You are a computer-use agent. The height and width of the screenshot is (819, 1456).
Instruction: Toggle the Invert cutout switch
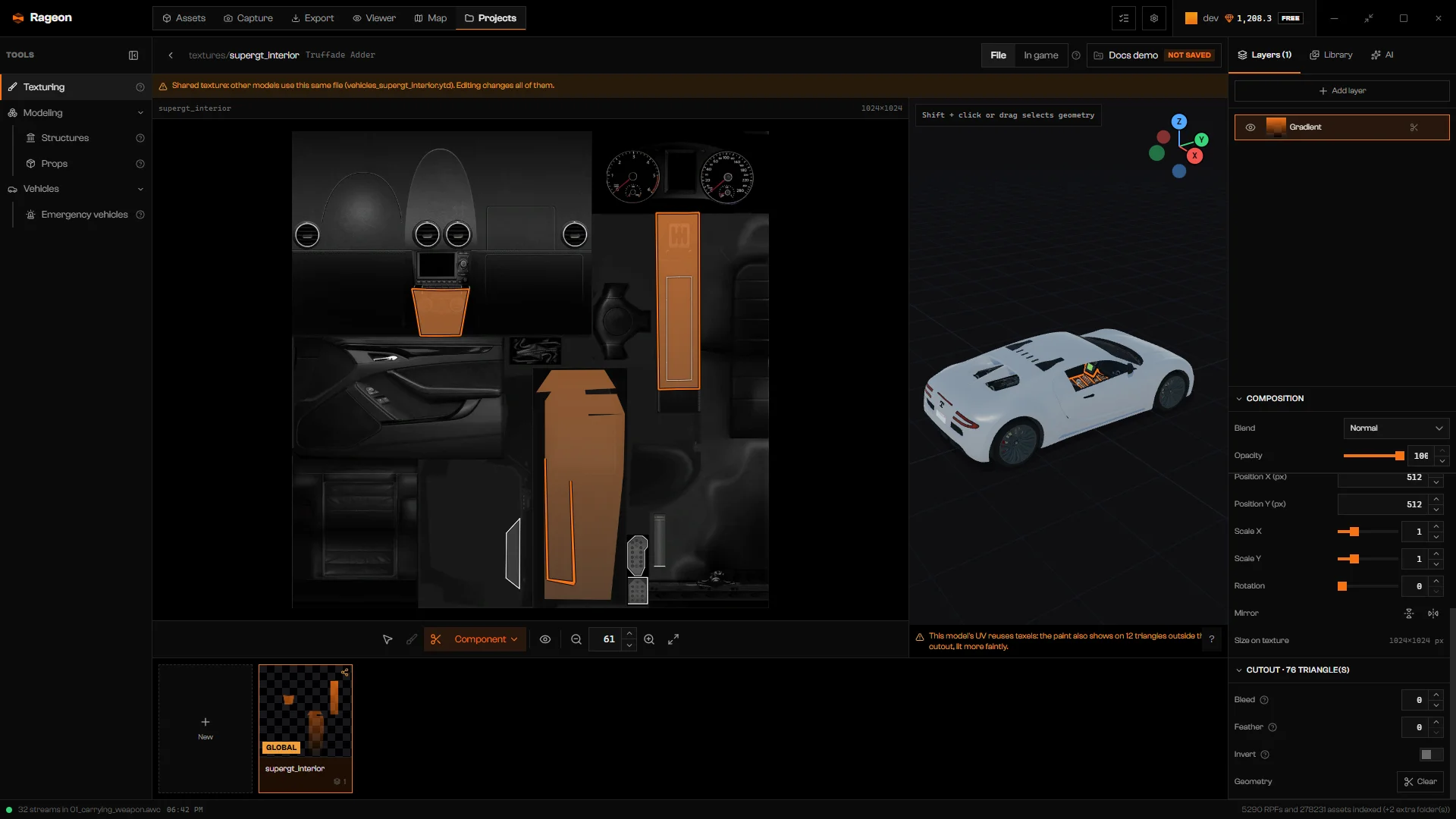pos(1431,755)
